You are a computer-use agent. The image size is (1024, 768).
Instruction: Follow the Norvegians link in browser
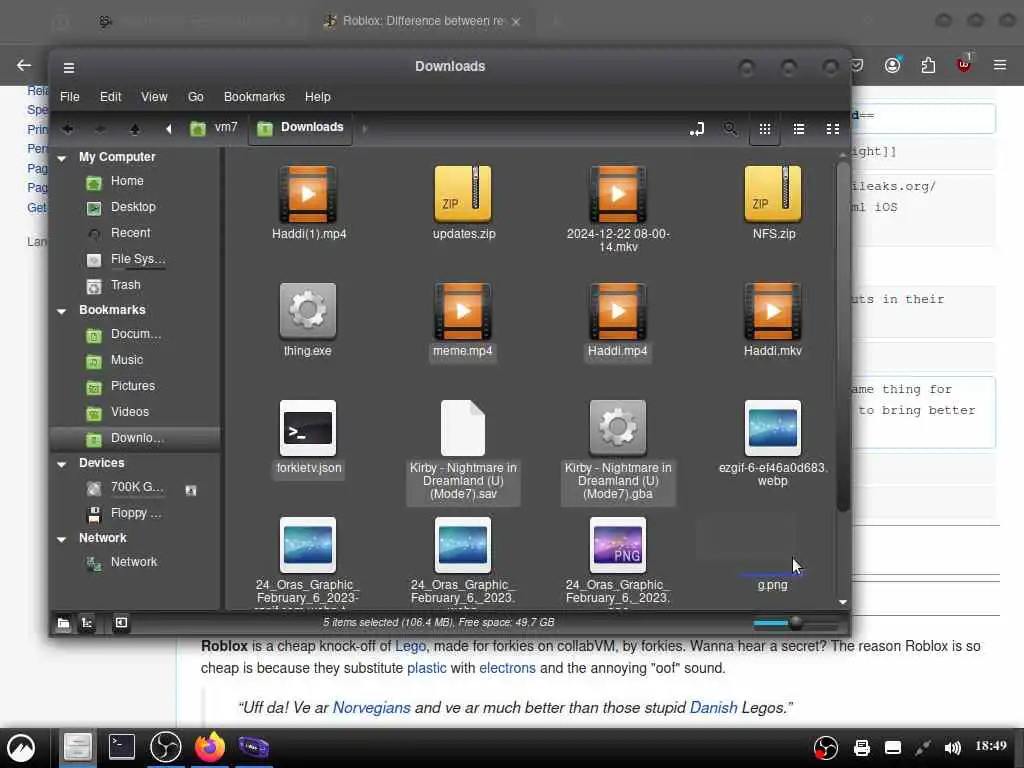pos(372,708)
